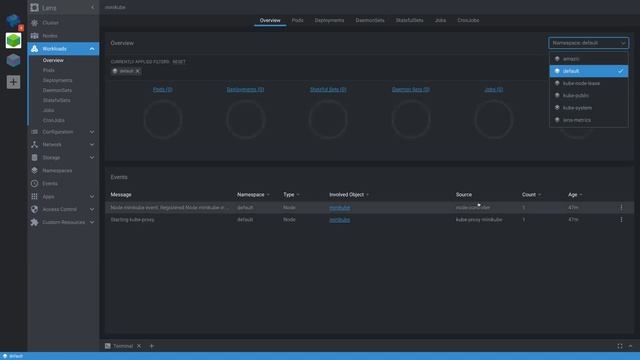The height and width of the screenshot is (360, 640).
Task: Sort events by Count column
Action: (531, 195)
